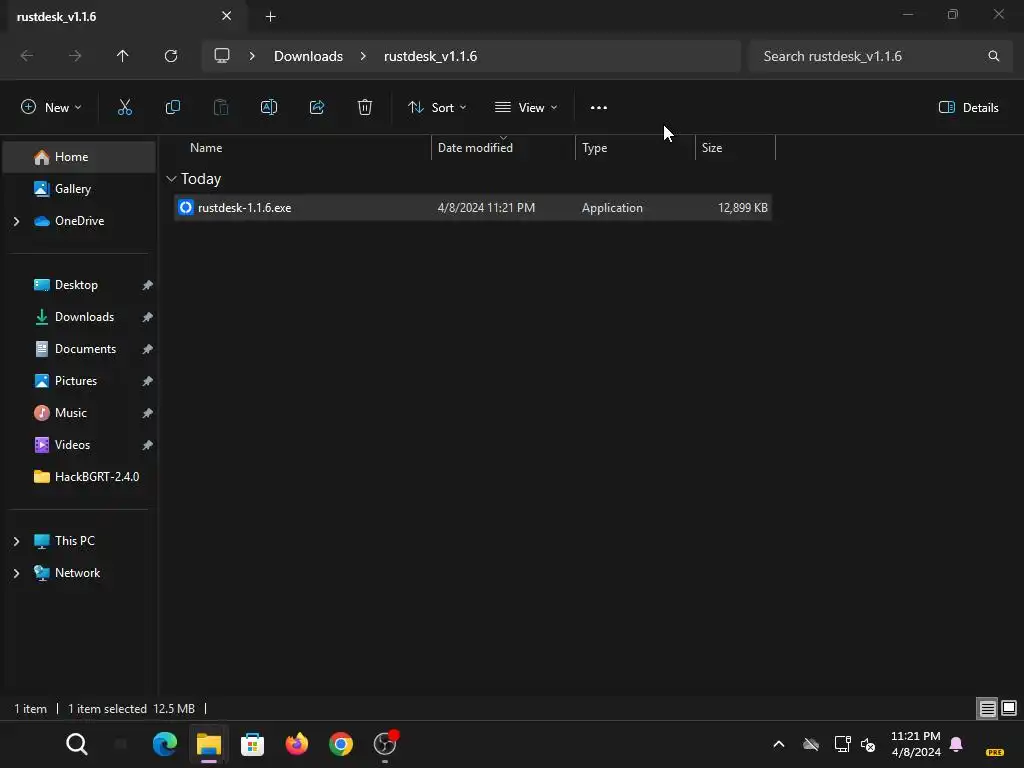Open the notifications bell icon

[956, 744]
